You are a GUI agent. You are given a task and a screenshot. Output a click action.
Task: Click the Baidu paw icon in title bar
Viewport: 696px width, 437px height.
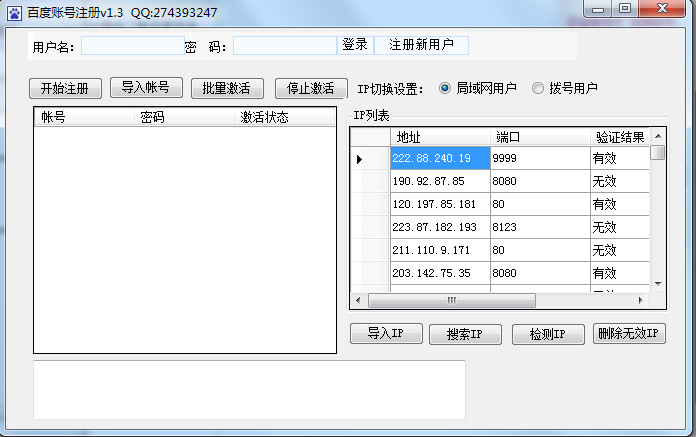click(14, 13)
